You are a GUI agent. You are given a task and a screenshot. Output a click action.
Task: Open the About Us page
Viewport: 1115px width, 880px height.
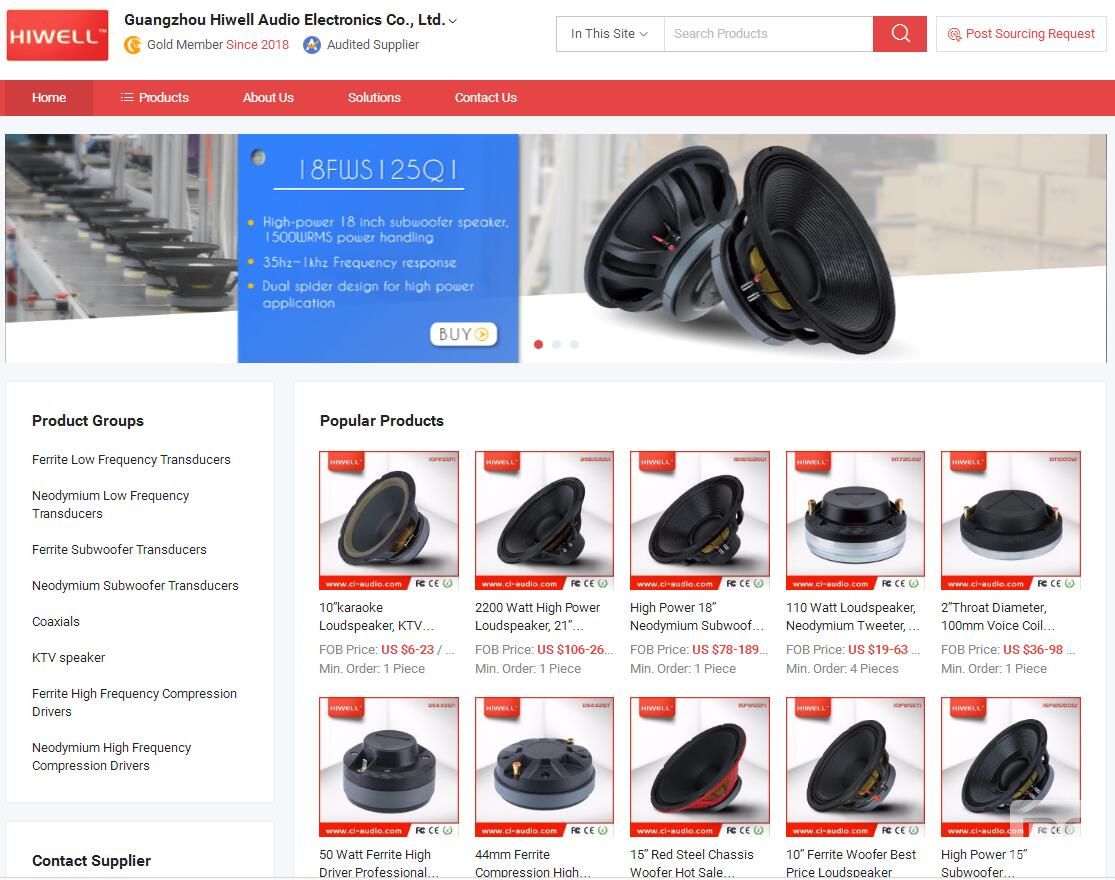pos(268,97)
